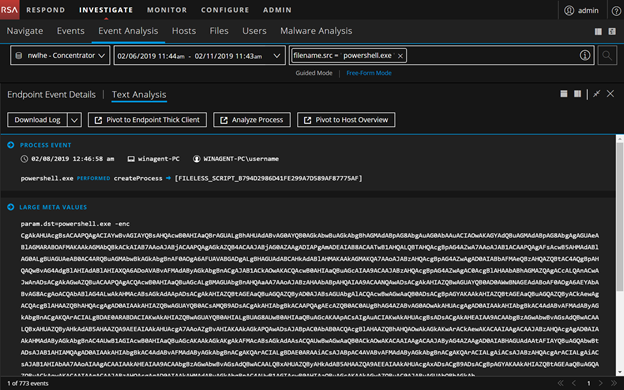Close the event details panel
Viewport: 624px width, 390px height.
610,94
